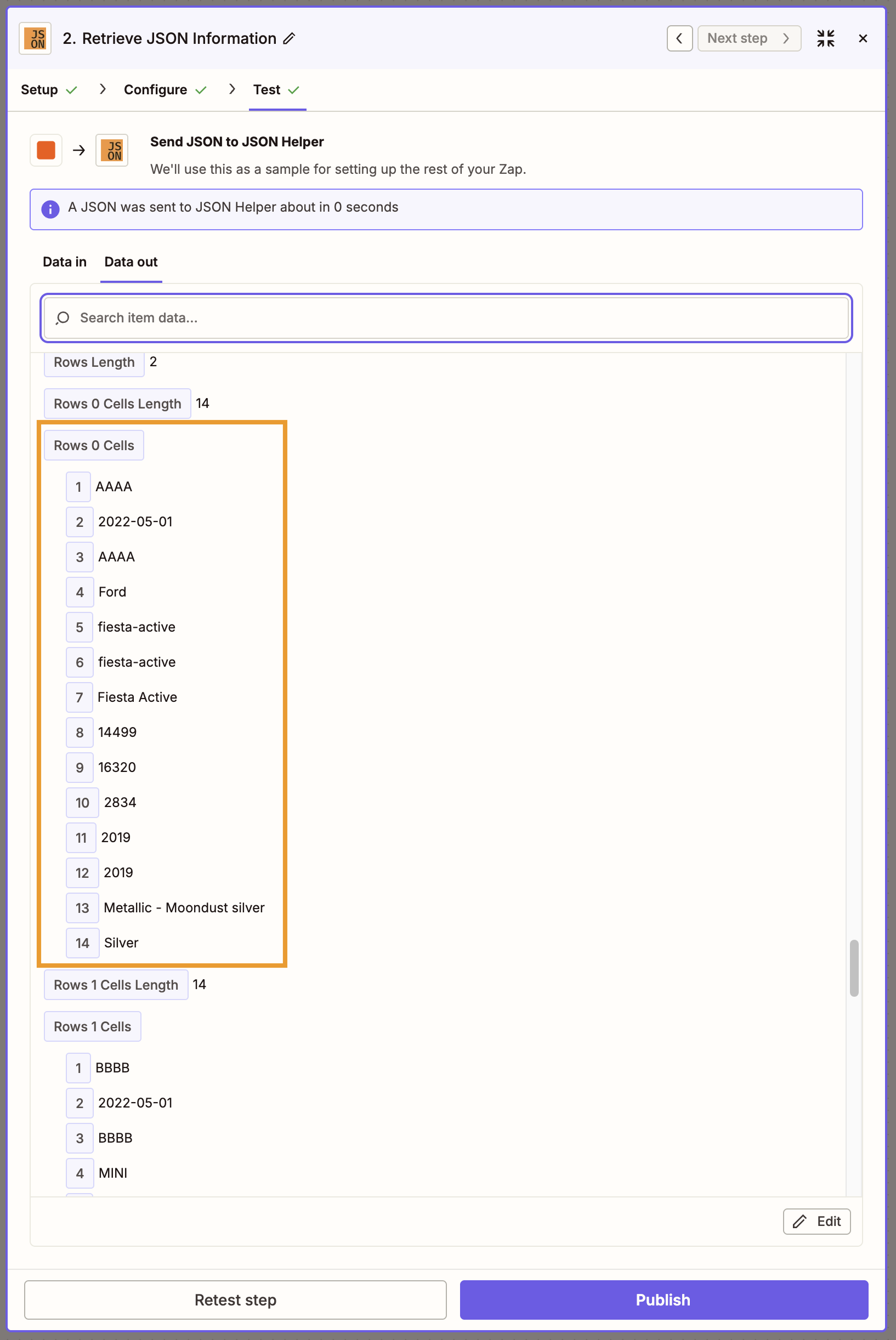
Task: Select the 16320 value
Action: (x=117, y=767)
